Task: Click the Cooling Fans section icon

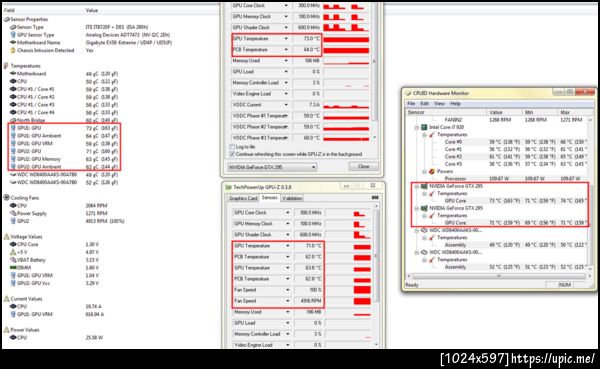Action: (x=7, y=198)
